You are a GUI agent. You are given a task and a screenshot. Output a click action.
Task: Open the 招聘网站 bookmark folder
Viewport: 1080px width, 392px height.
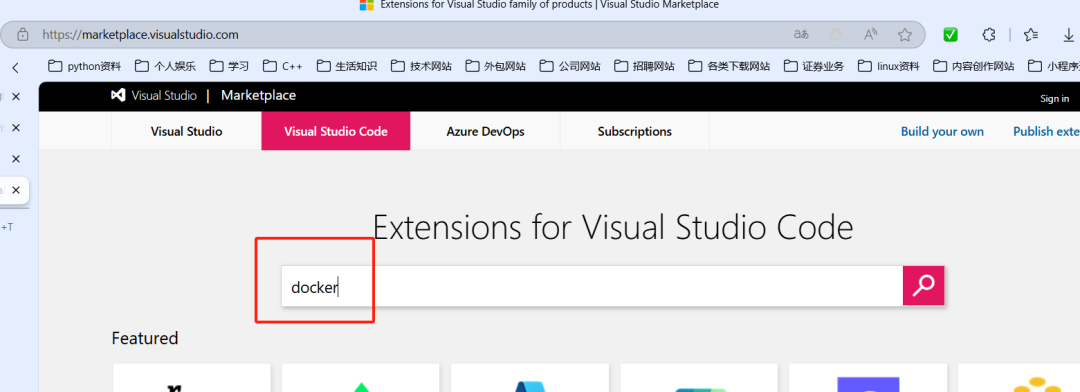click(644, 66)
